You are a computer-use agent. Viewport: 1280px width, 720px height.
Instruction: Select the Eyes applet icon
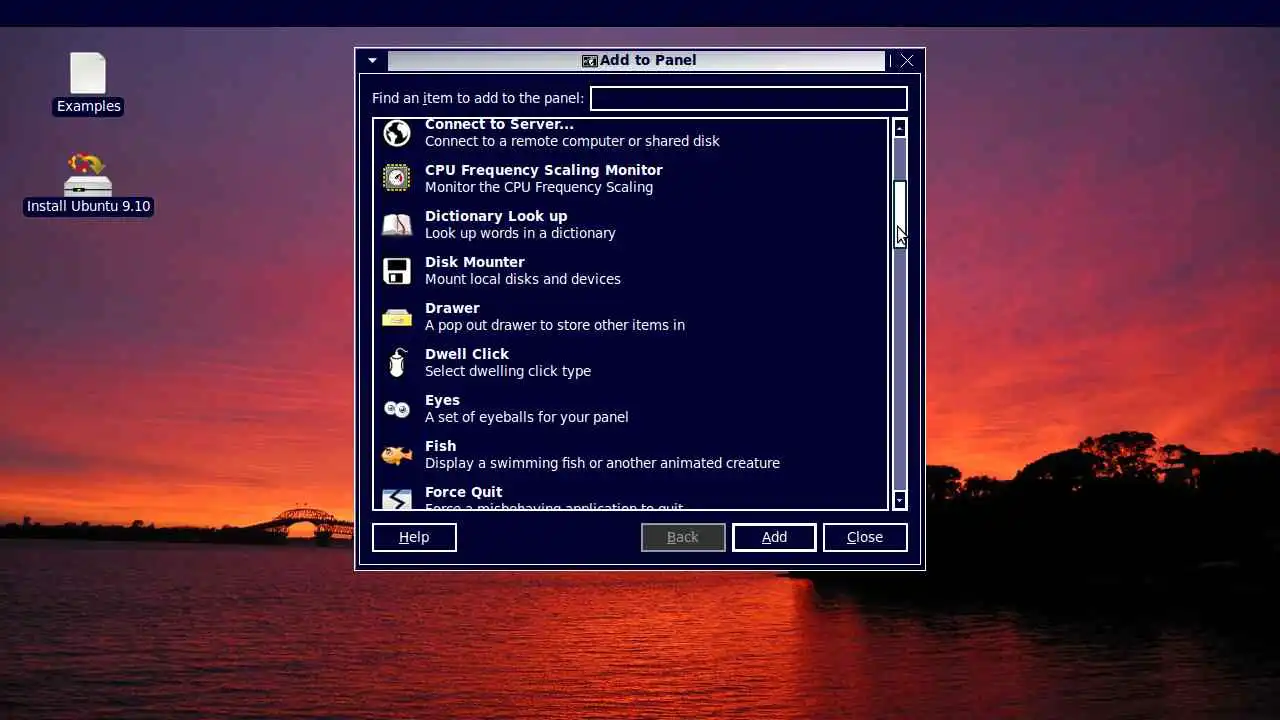click(397, 409)
